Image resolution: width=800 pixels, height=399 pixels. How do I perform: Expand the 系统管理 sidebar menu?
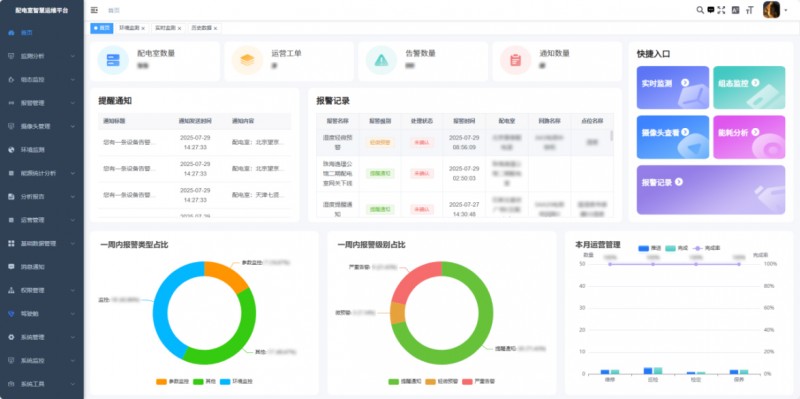42,337
